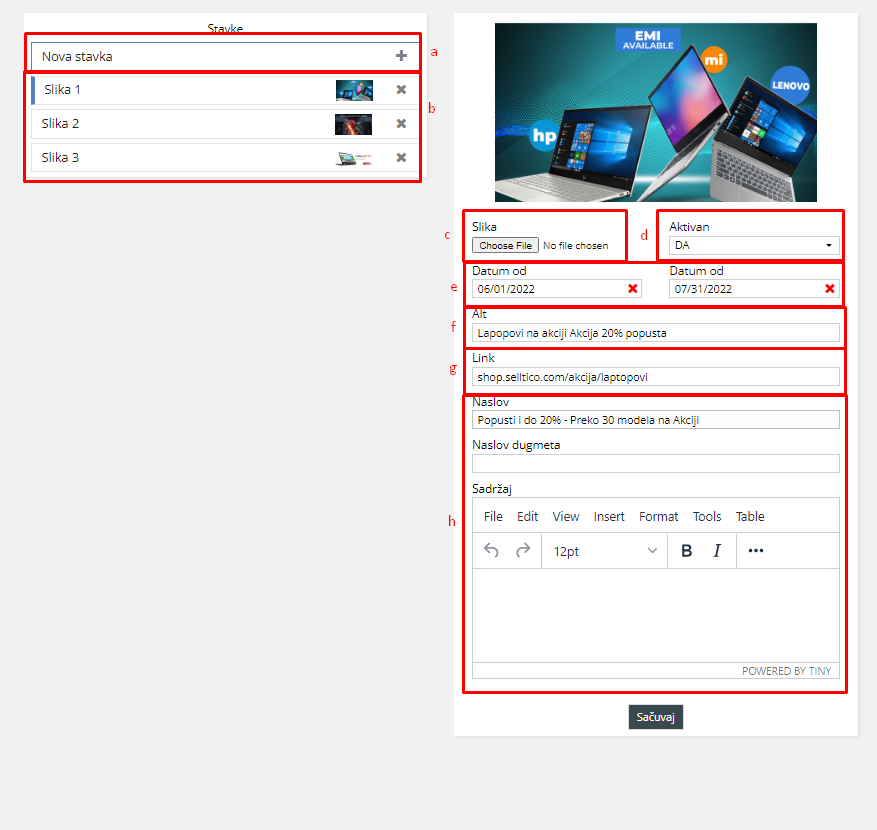Undo in the Sadržaj editor
The image size is (877, 830).
coord(491,551)
